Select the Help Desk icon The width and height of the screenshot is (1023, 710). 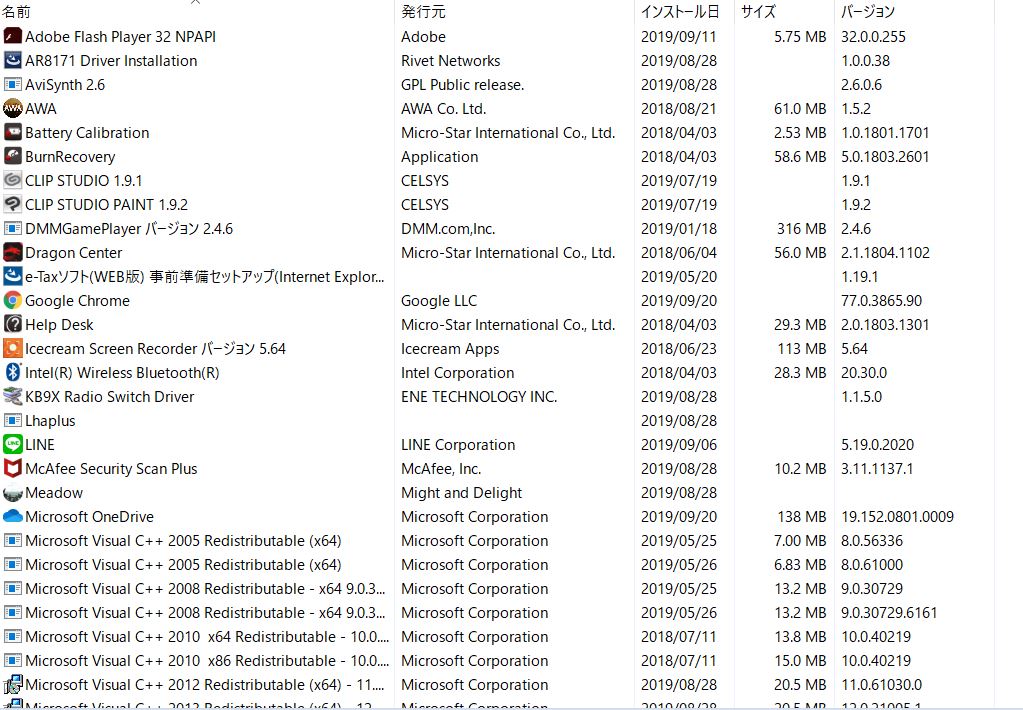[13, 325]
